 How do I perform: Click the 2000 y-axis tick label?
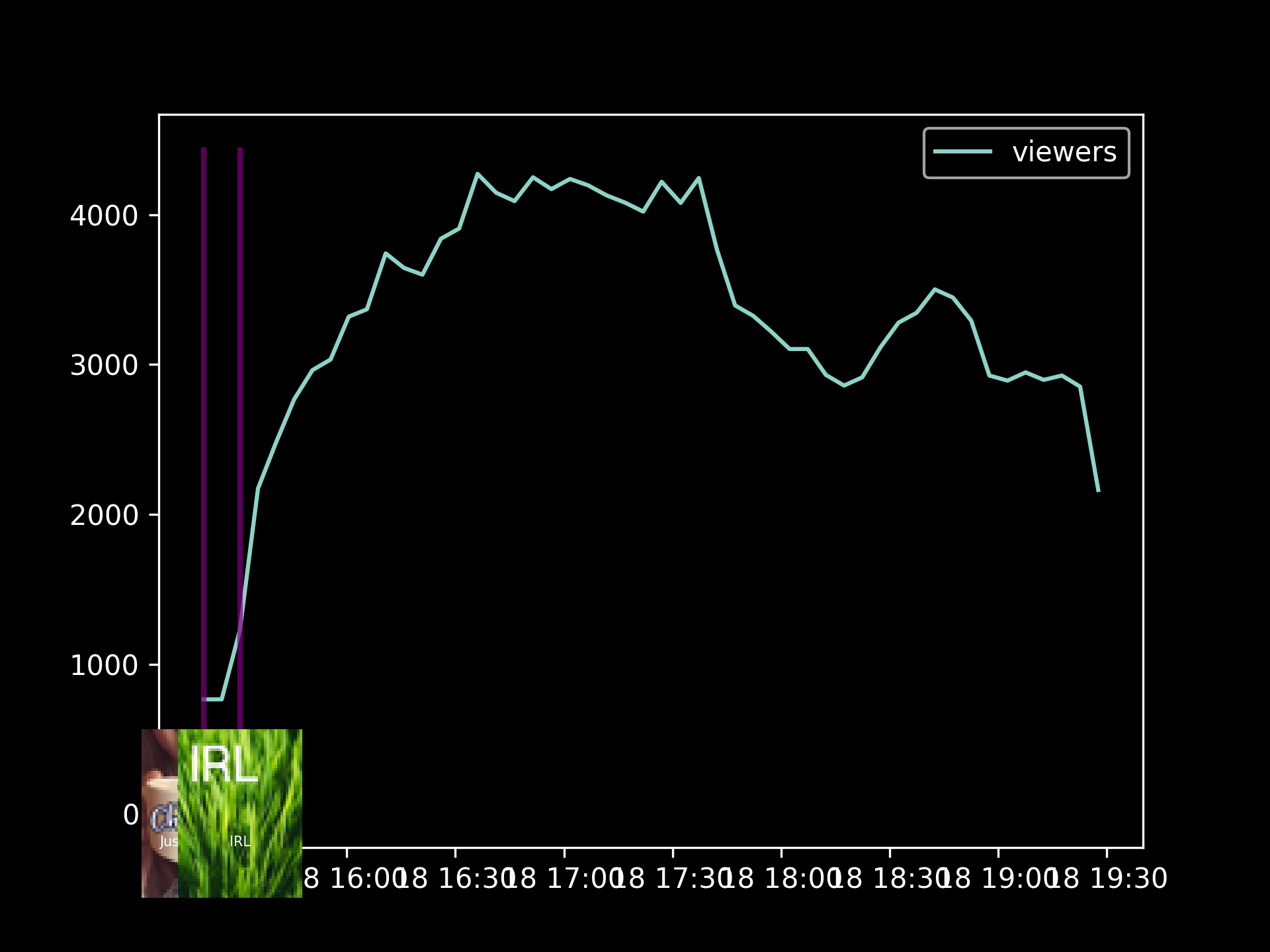pos(104,516)
